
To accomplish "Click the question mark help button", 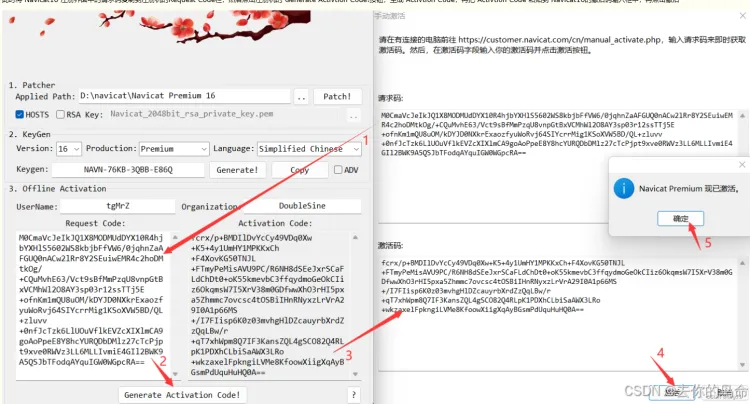I will [x=354, y=395].
